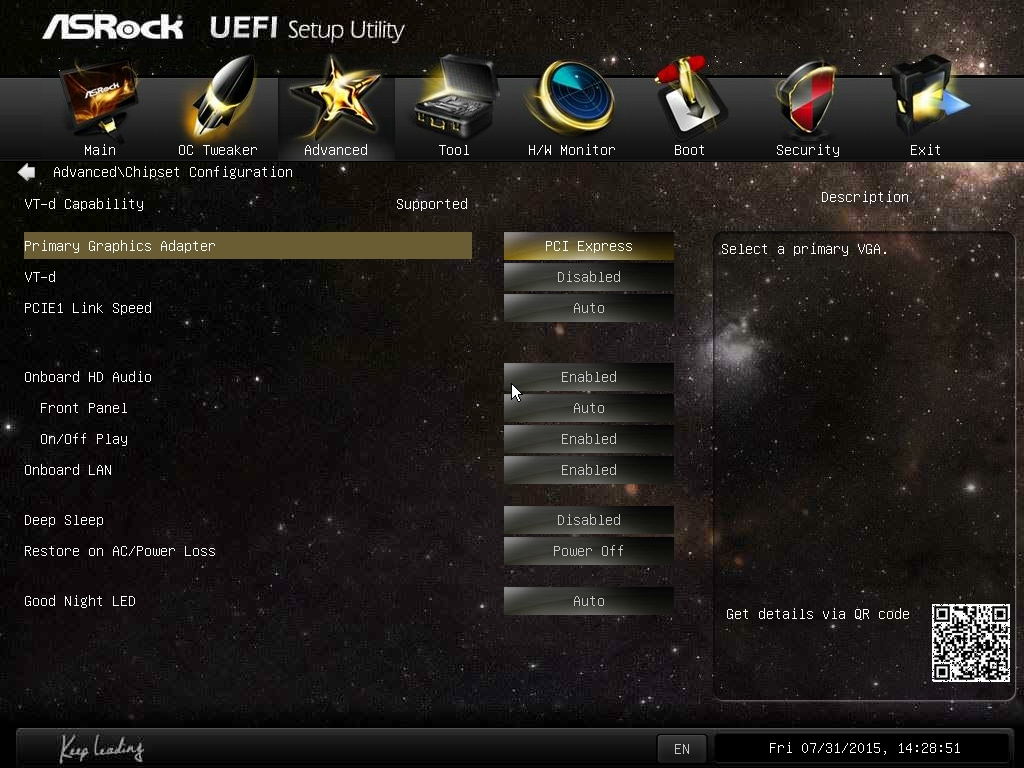Open the Tool toolbox icon
The image size is (1024, 768).
pyautogui.click(x=454, y=97)
